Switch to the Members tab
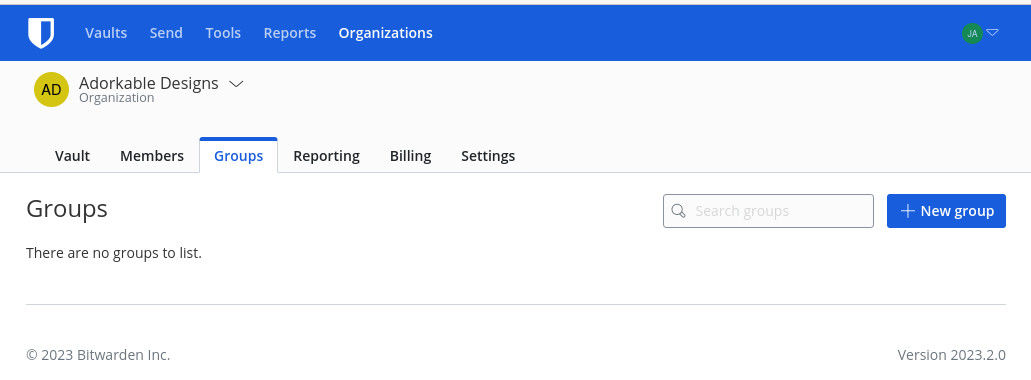The width and height of the screenshot is (1031, 380). coord(152,156)
